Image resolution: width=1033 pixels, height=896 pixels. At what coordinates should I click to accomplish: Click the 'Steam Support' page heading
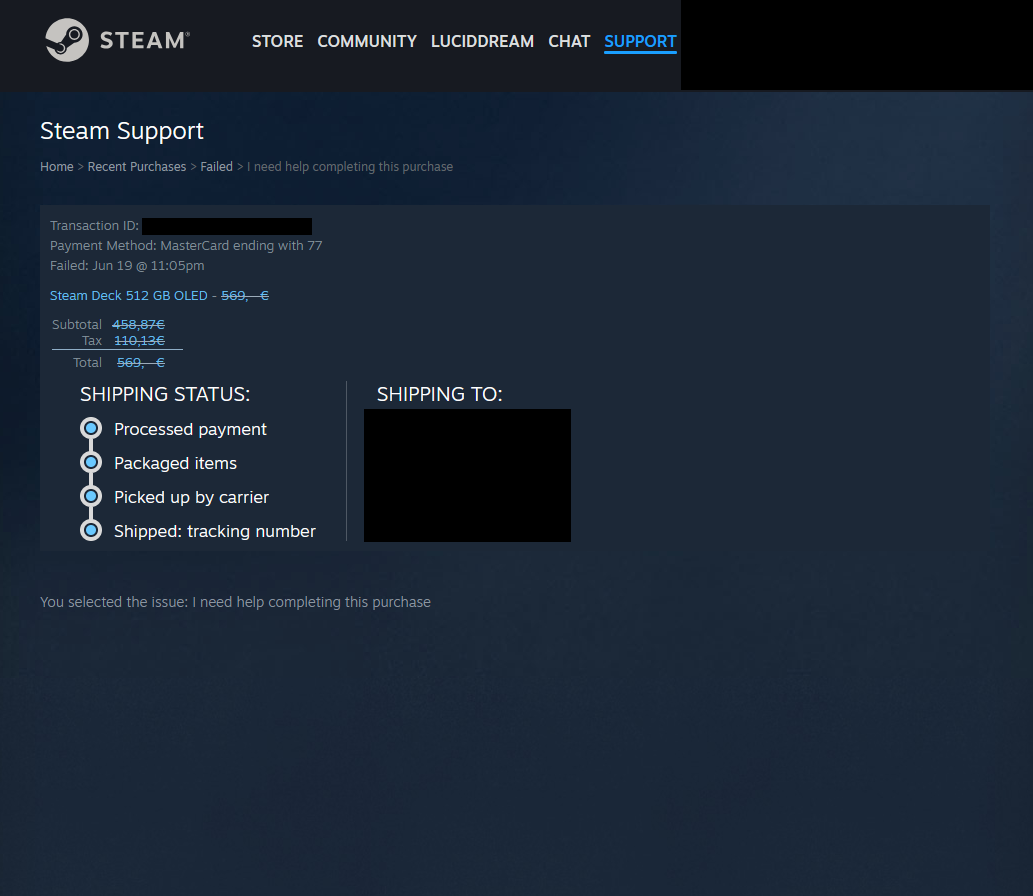click(122, 131)
